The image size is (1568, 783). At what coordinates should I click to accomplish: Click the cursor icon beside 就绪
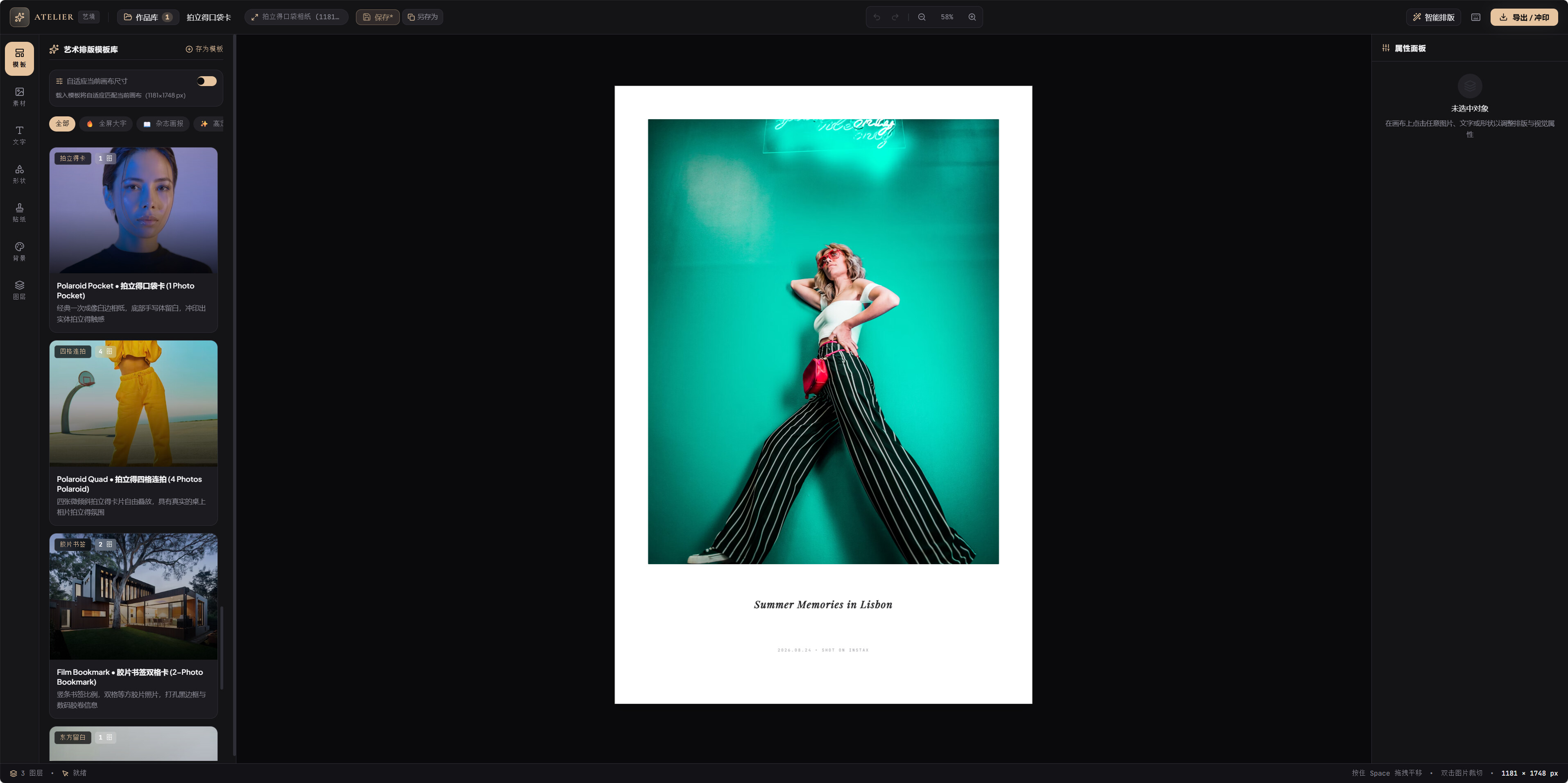(65, 773)
